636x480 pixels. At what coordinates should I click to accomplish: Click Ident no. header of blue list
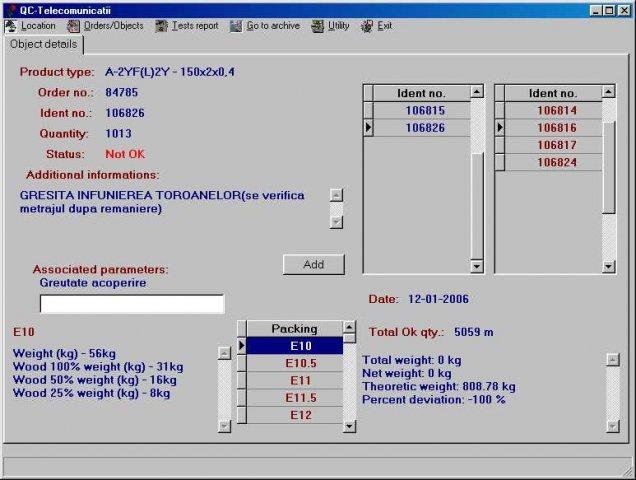click(422, 93)
